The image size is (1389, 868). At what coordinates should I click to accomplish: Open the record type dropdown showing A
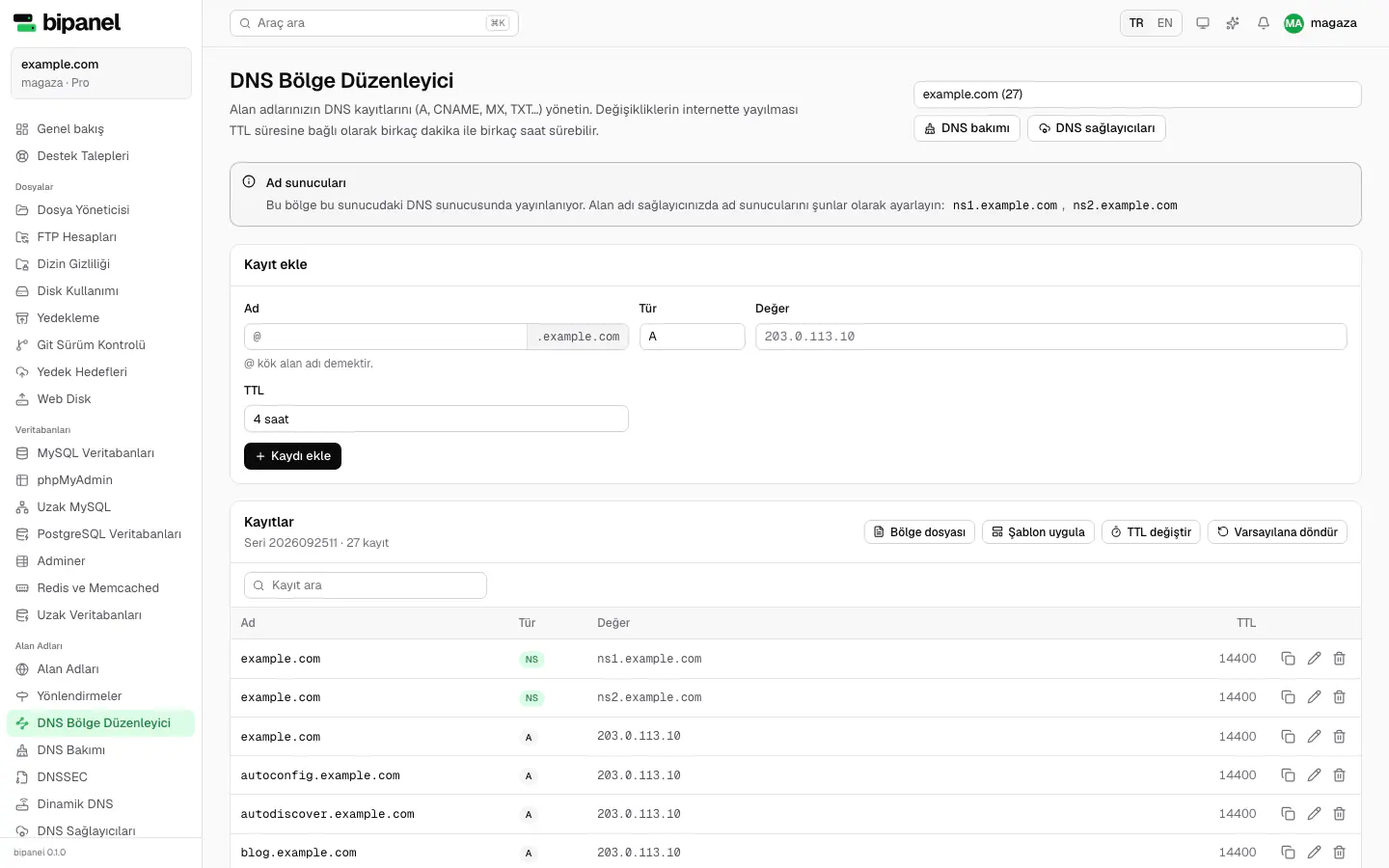pos(692,337)
